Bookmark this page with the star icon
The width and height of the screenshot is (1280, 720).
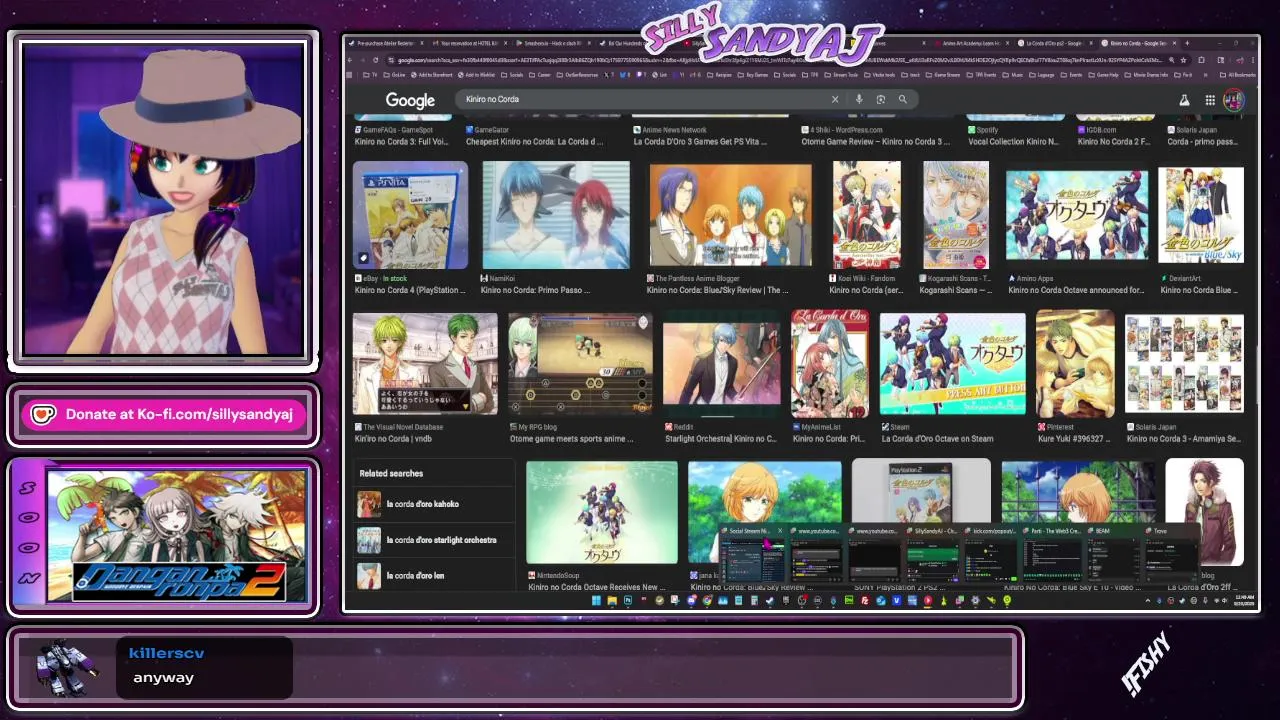pos(1183,60)
